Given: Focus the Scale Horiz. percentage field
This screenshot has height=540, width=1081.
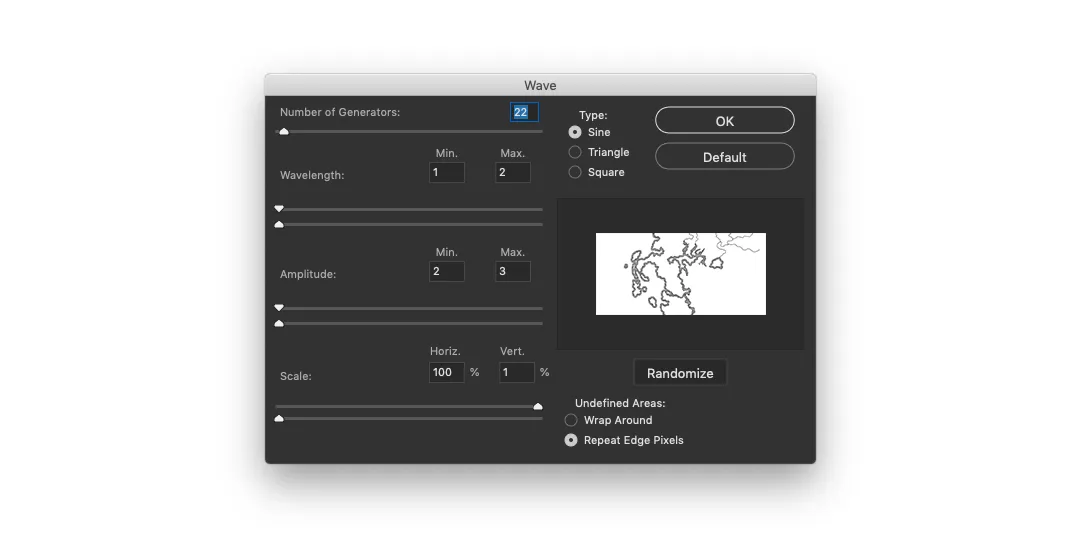Looking at the screenshot, I should (446, 372).
